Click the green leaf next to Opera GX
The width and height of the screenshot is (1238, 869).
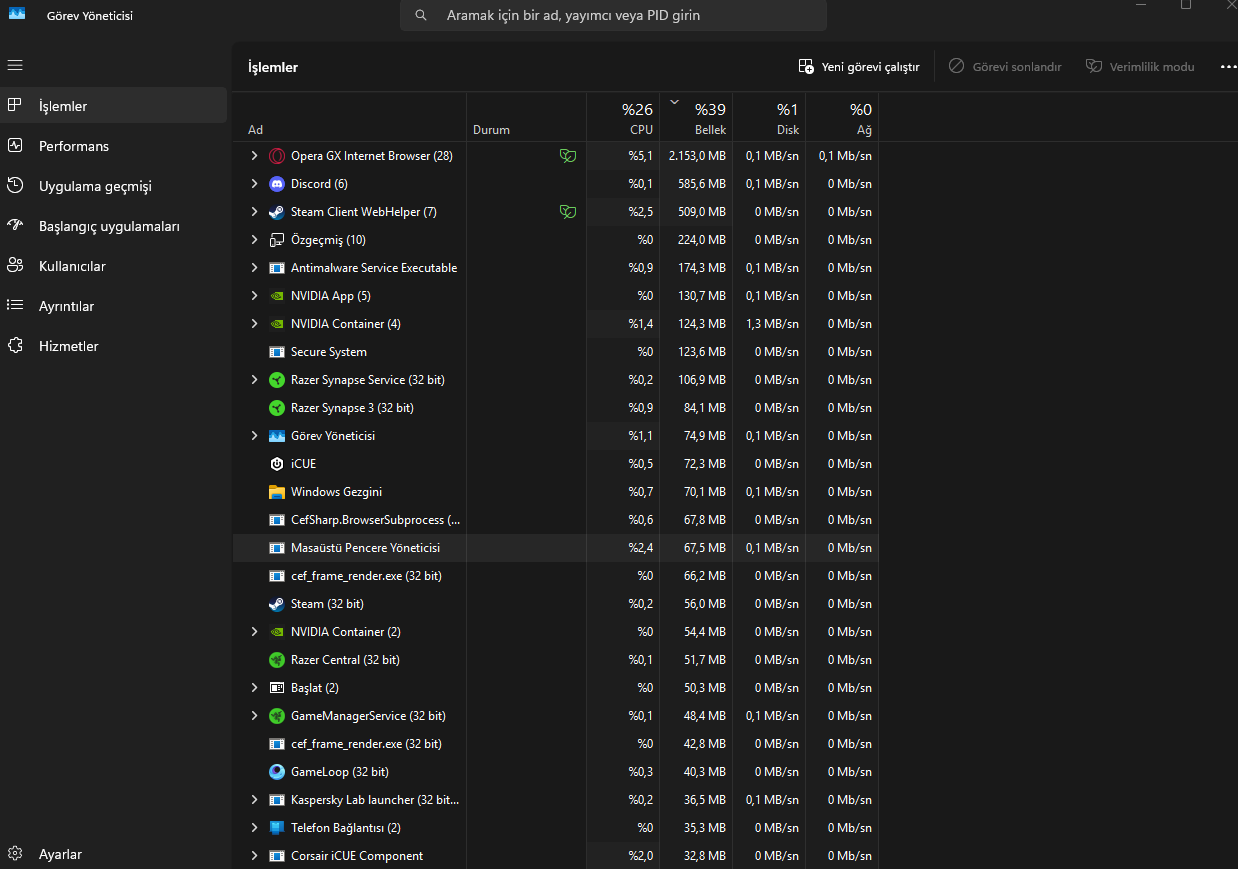click(568, 156)
